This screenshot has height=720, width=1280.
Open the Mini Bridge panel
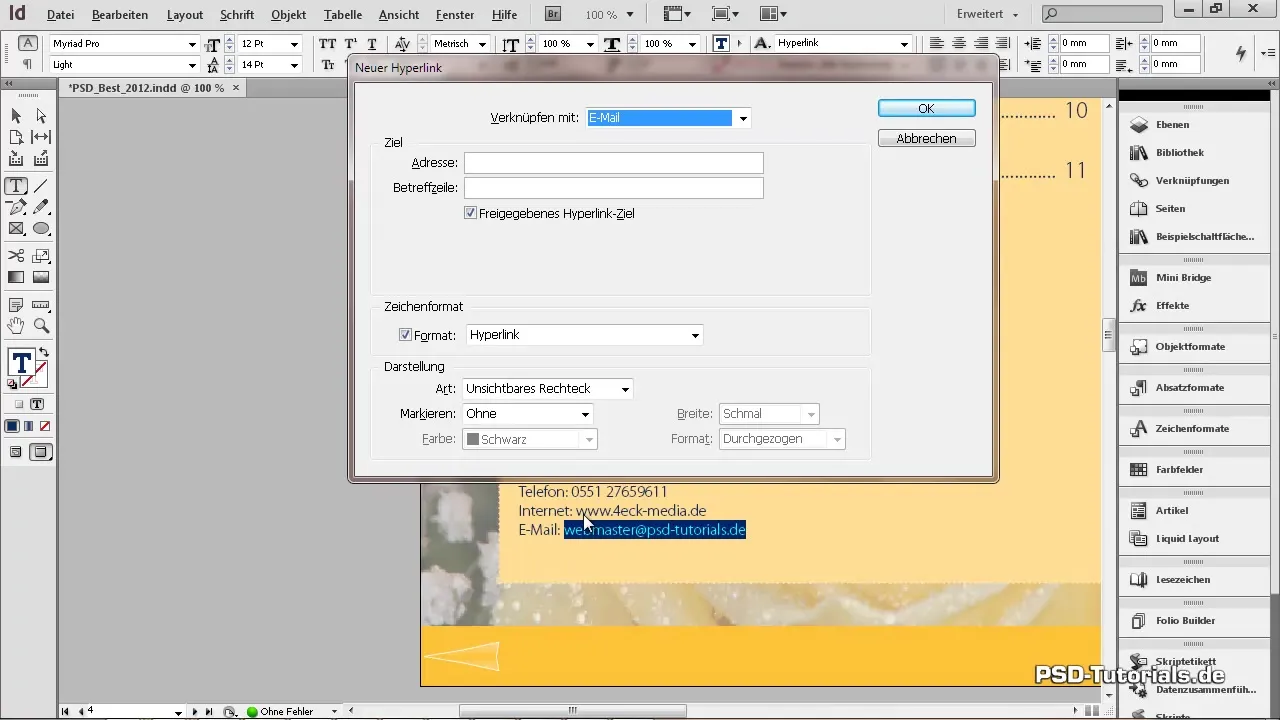[1183, 278]
